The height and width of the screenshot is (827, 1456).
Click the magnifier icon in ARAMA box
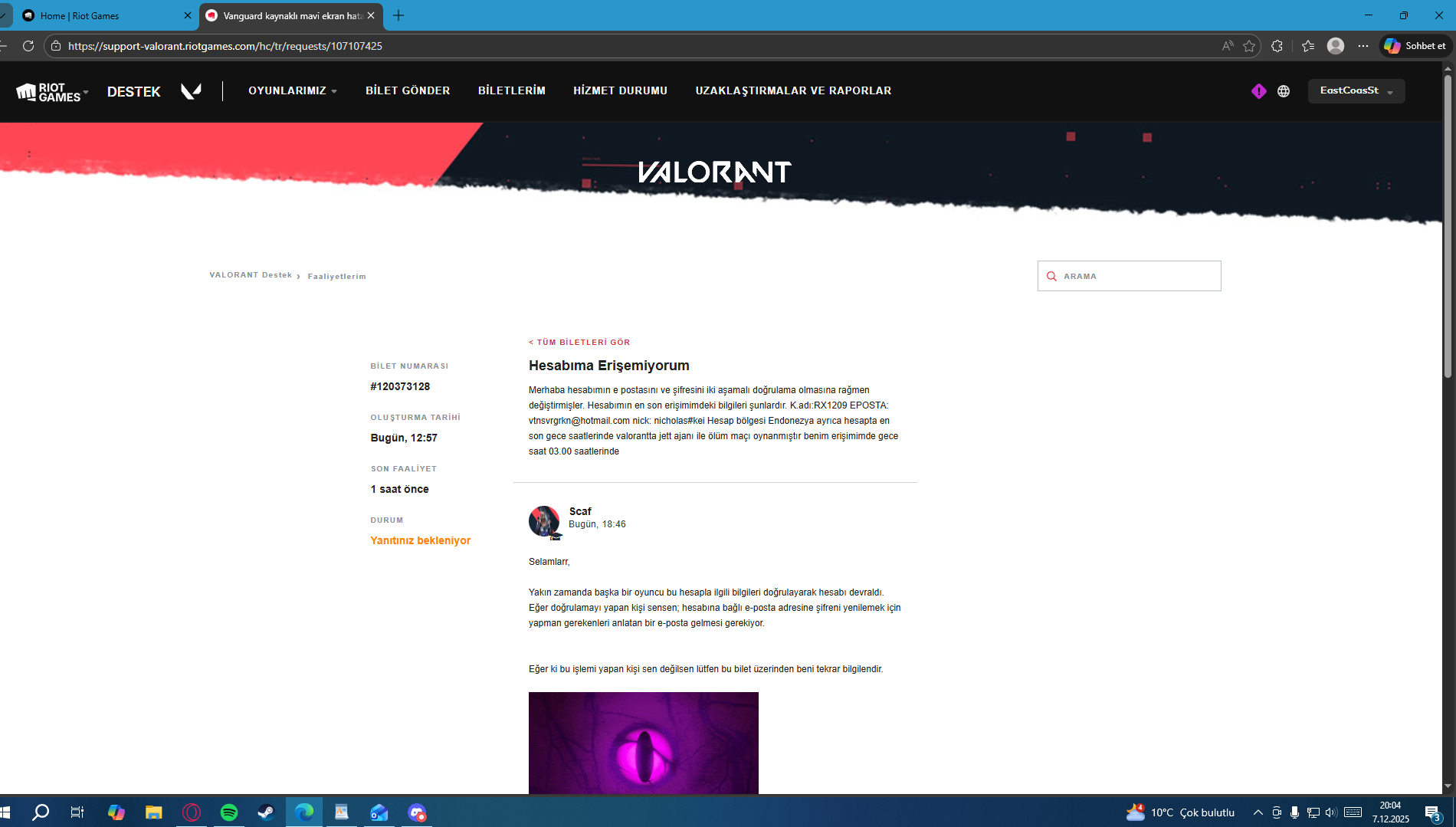1051,277
